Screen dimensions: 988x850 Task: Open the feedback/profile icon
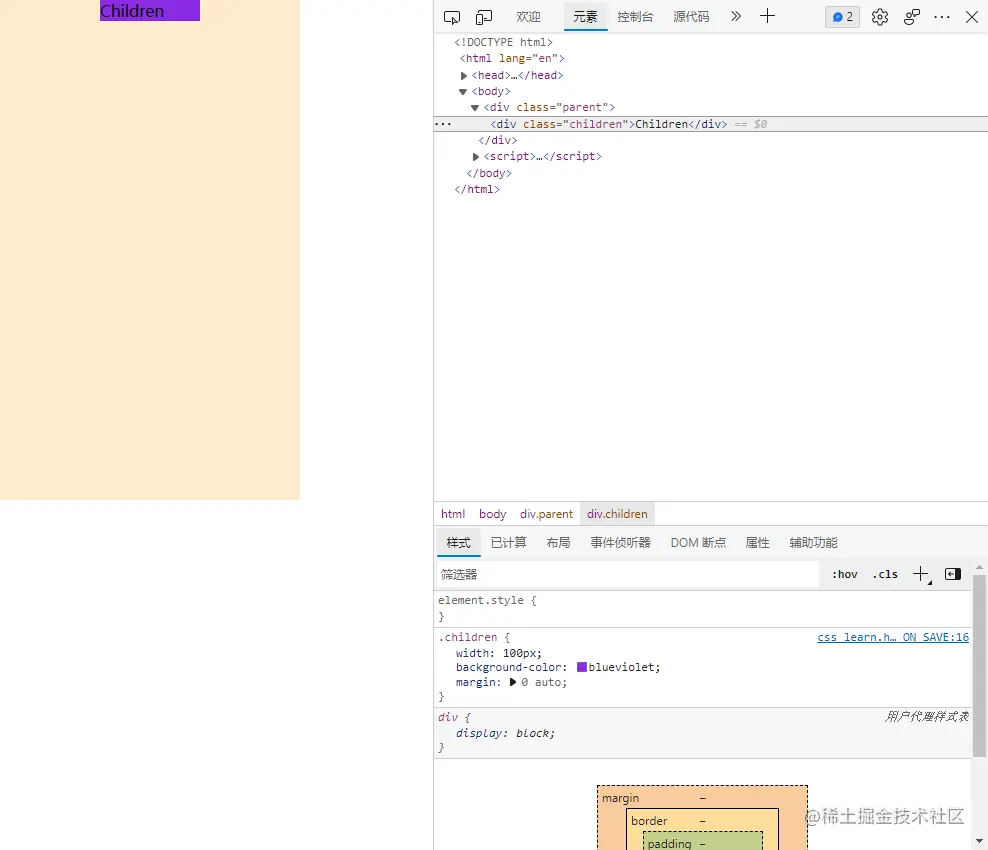911,17
